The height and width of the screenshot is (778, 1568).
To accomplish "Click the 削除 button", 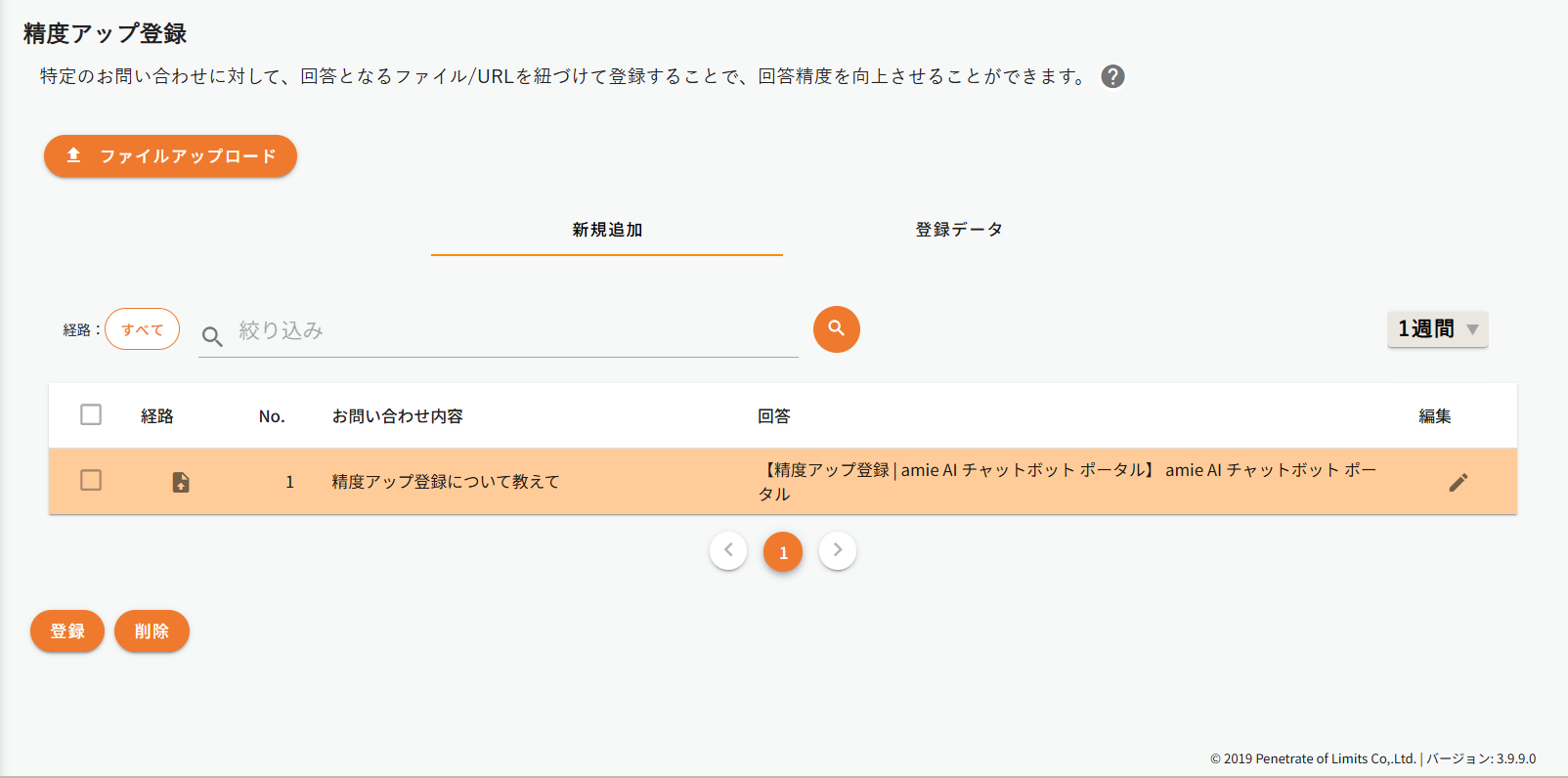I will [x=152, y=631].
